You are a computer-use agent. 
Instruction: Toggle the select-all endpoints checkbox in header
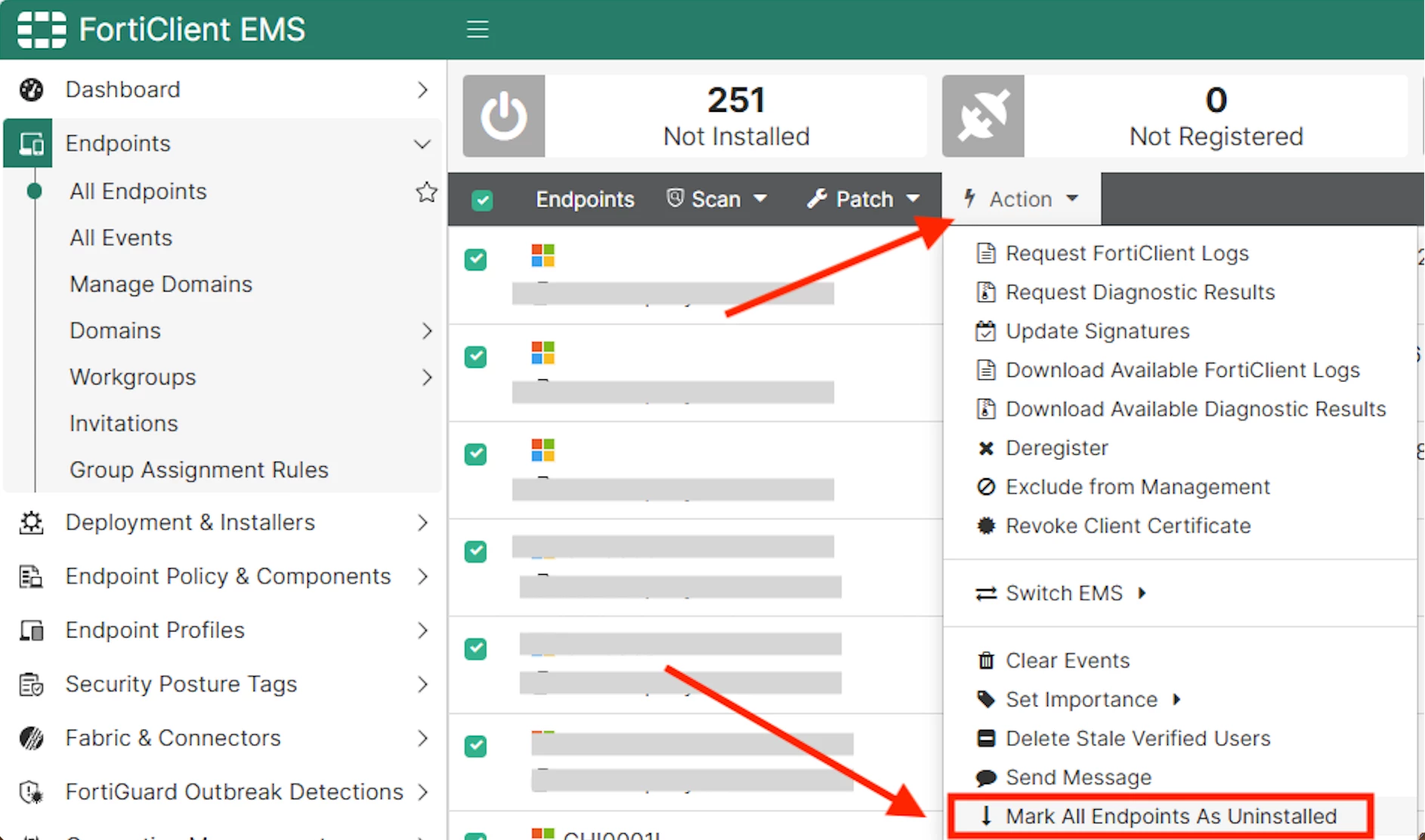[482, 200]
